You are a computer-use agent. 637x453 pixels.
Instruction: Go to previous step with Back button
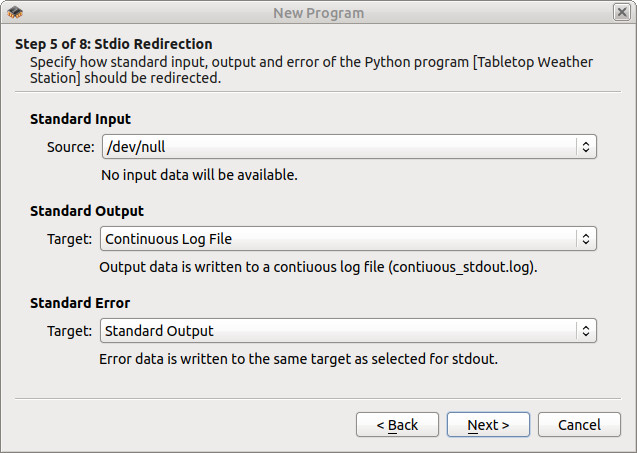[397, 425]
